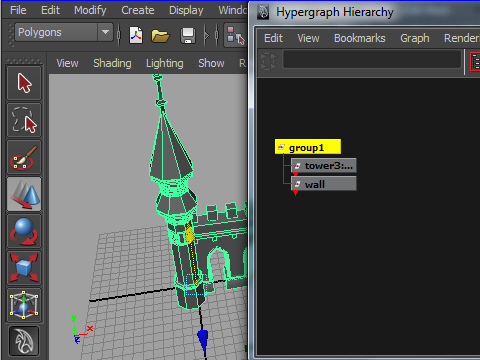Image resolution: width=480 pixels, height=360 pixels.
Task: Open the viewport View menu
Action: [x=67, y=63]
